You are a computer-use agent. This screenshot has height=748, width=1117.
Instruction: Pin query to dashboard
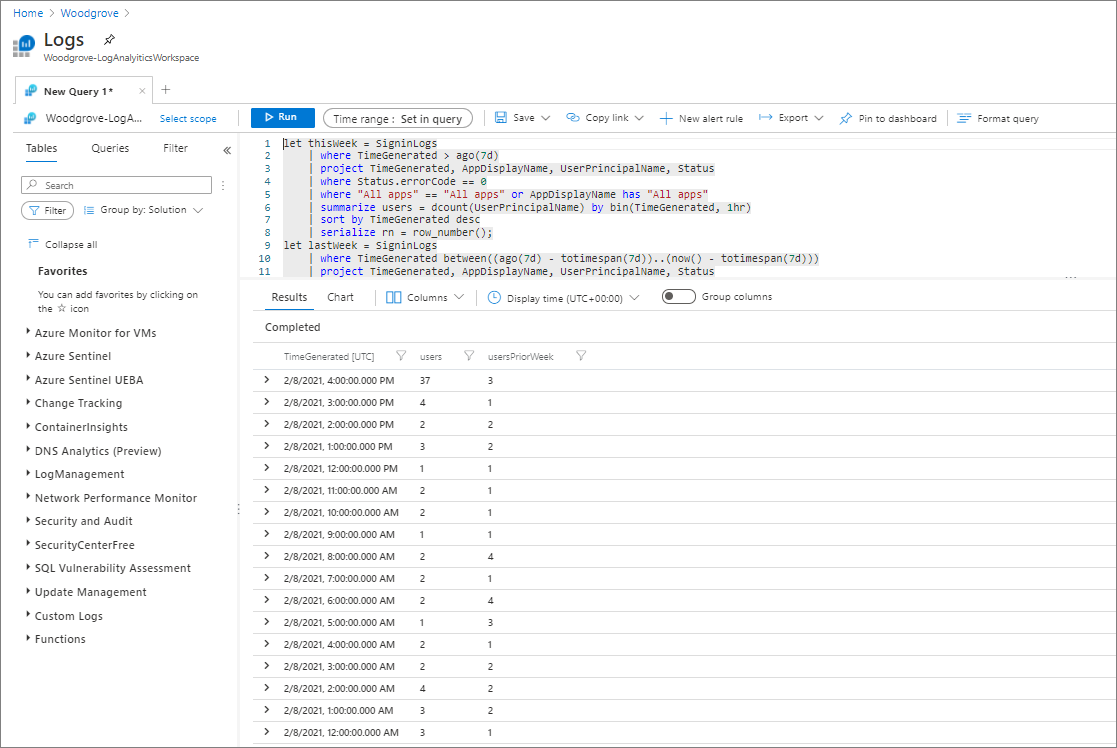(887, 118)
